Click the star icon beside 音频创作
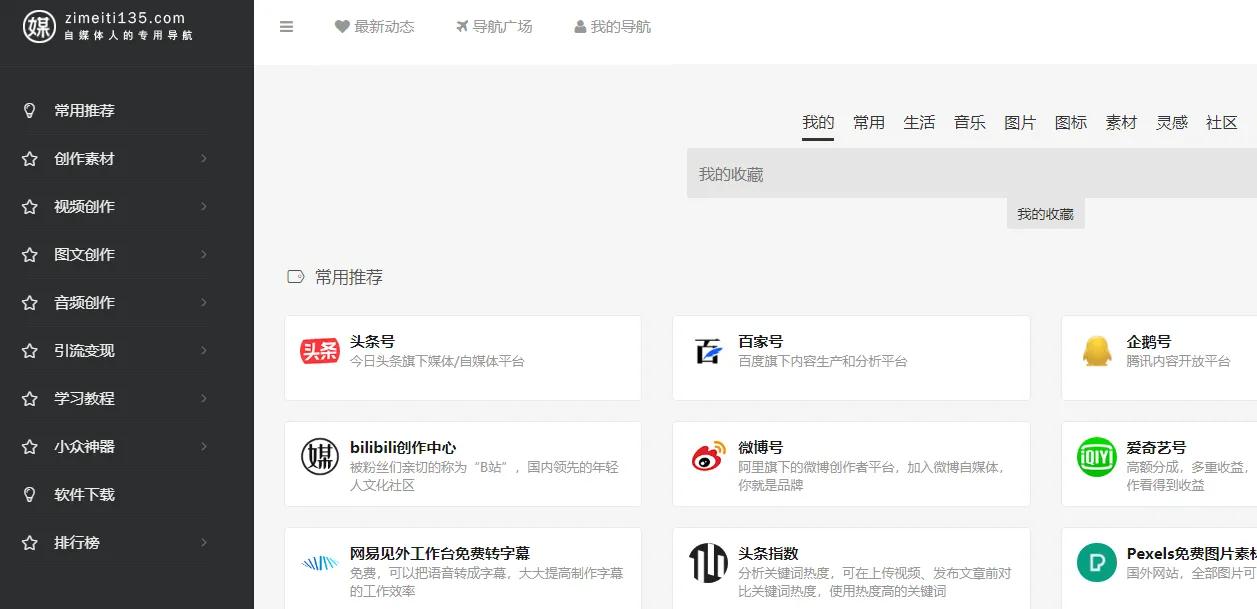The image size is (1257, 609). pyautogui.click(x=30, y=303)
